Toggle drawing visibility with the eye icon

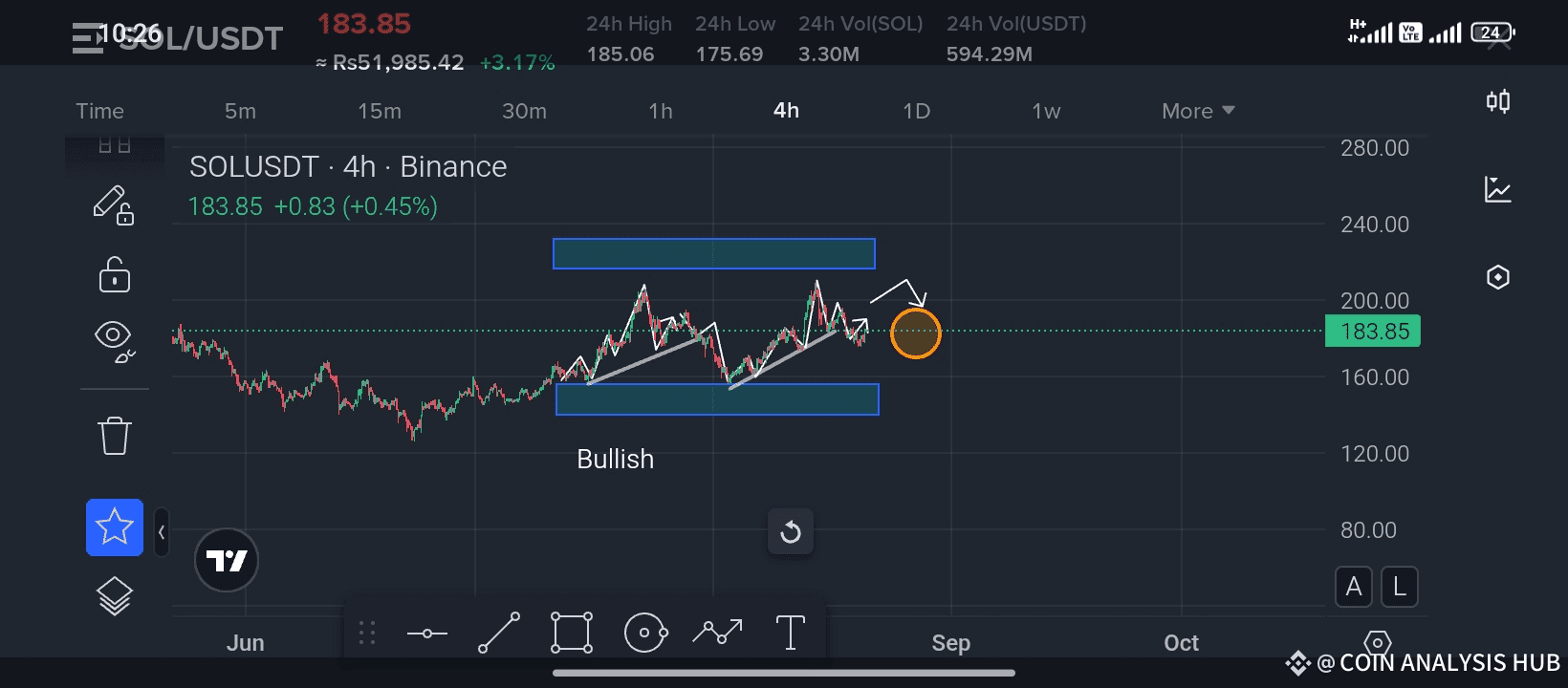tap(115, 341)
